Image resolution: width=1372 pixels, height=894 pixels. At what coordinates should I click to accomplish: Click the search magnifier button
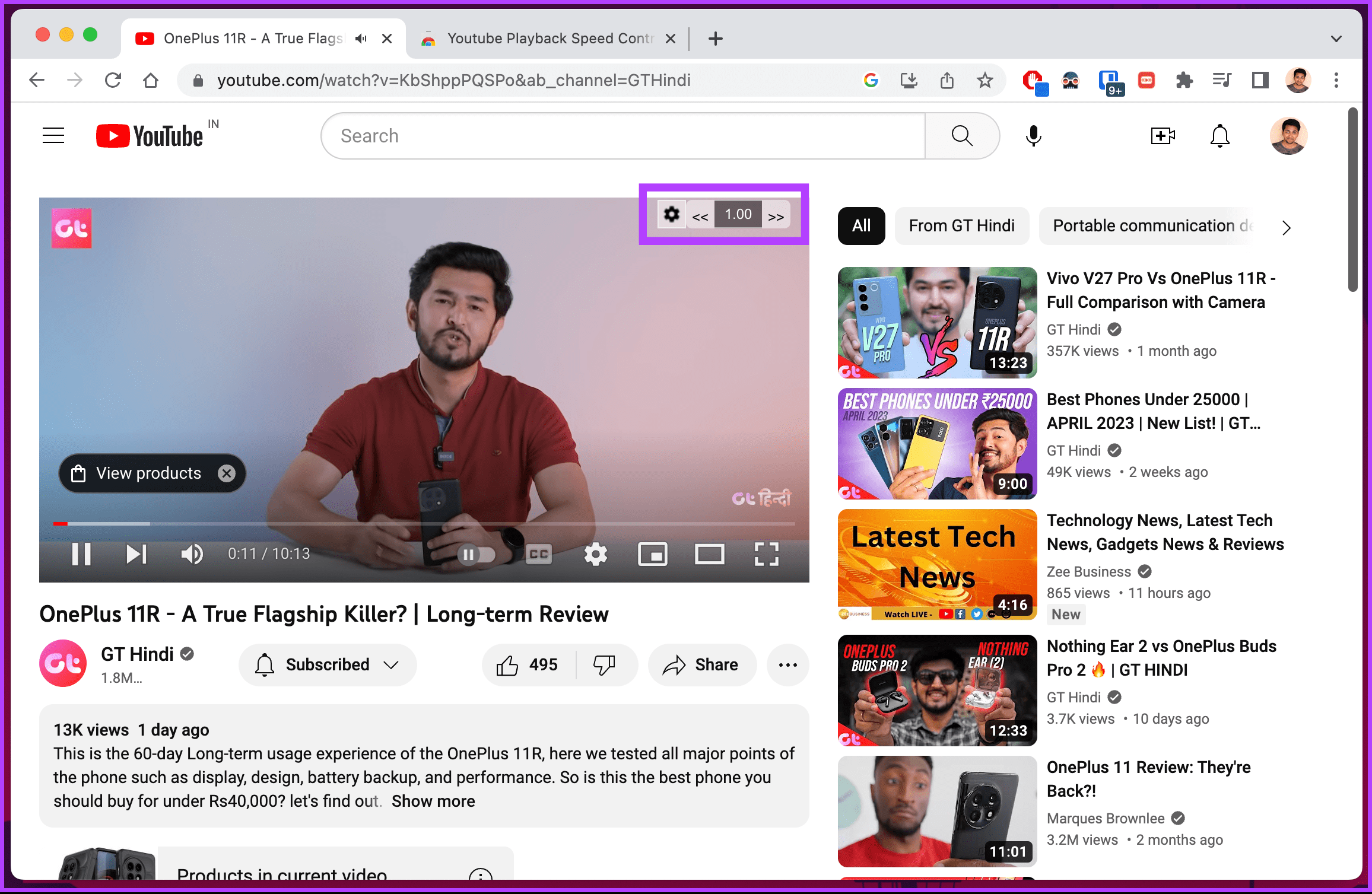[x=962, y=136]
